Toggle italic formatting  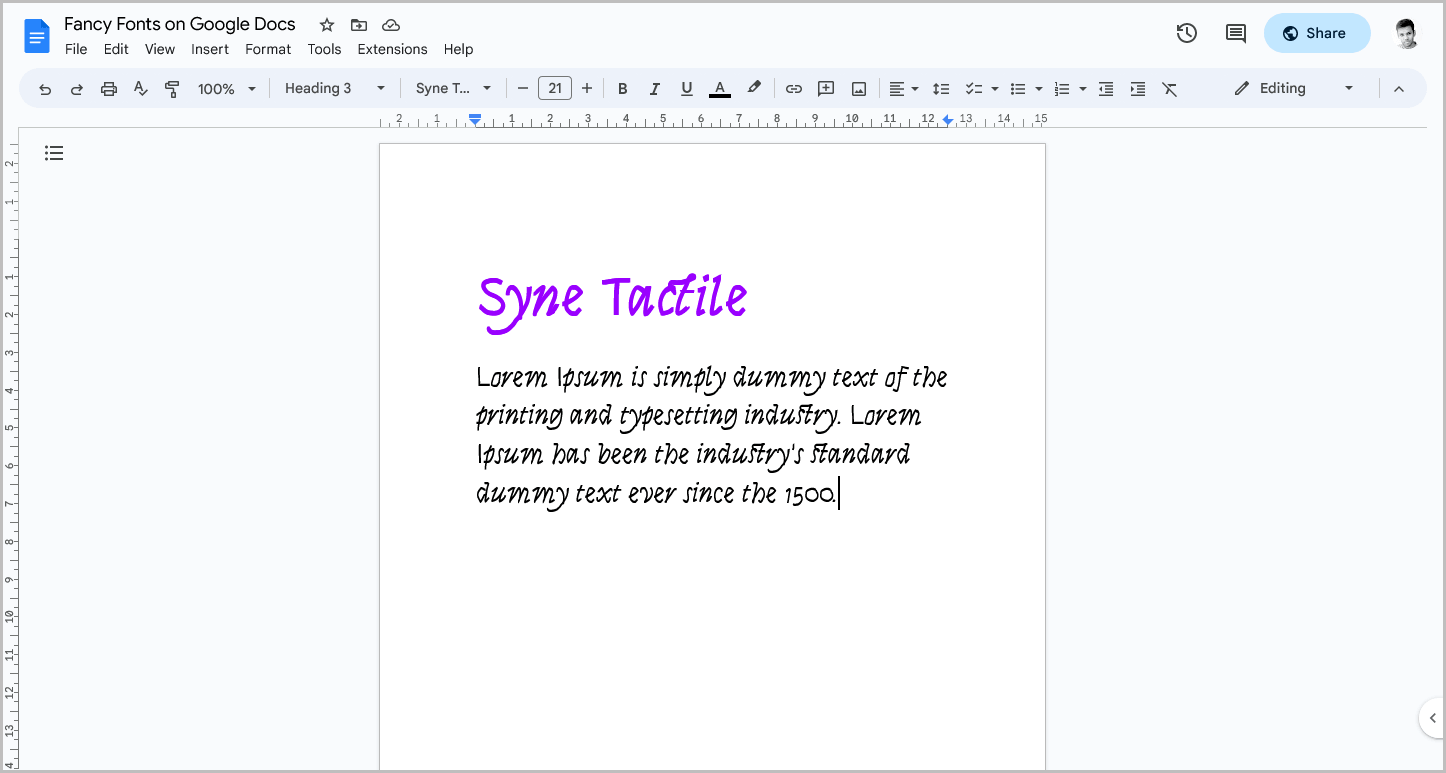(655, 88)
